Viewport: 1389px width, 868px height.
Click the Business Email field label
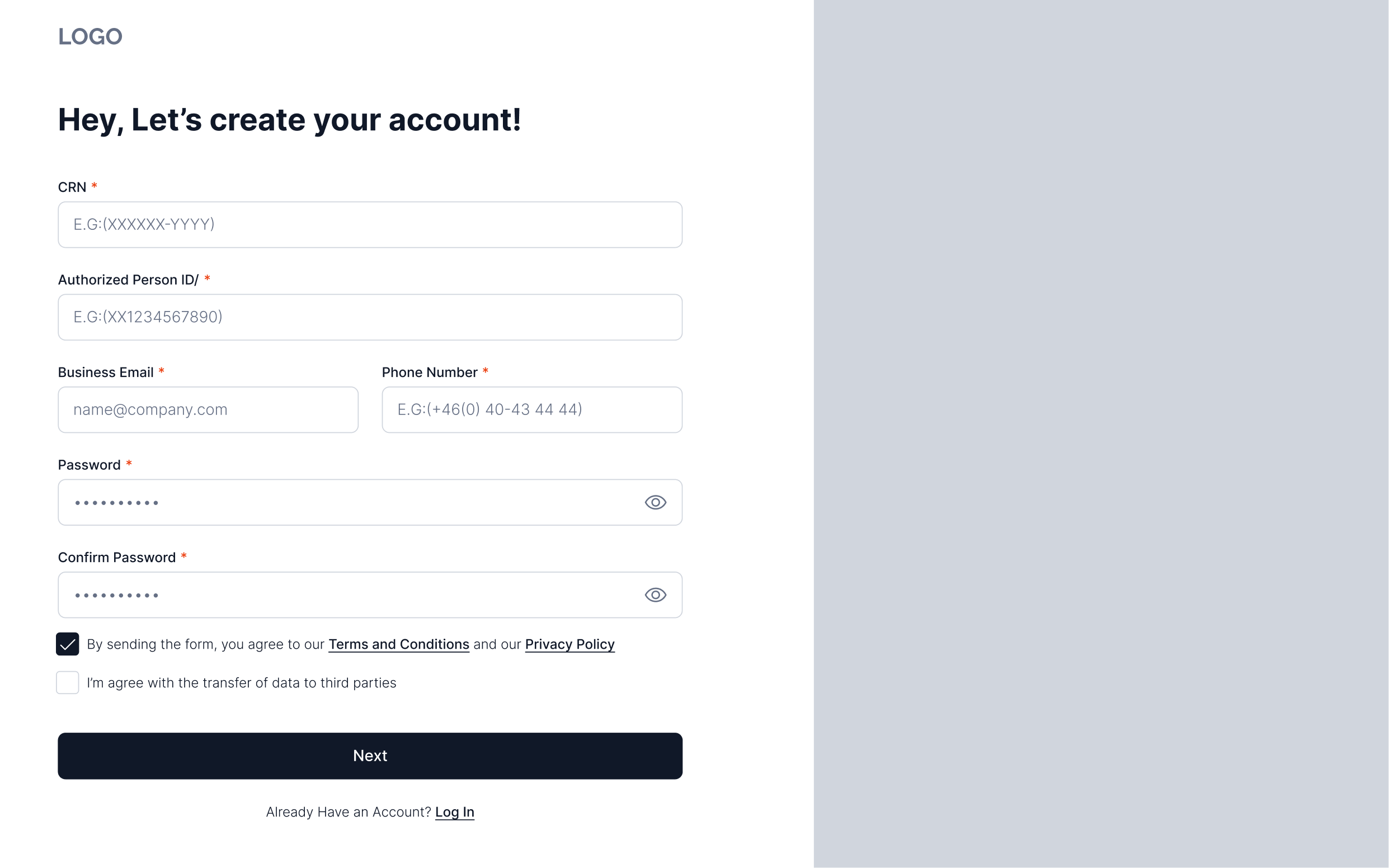pos(105,372)
